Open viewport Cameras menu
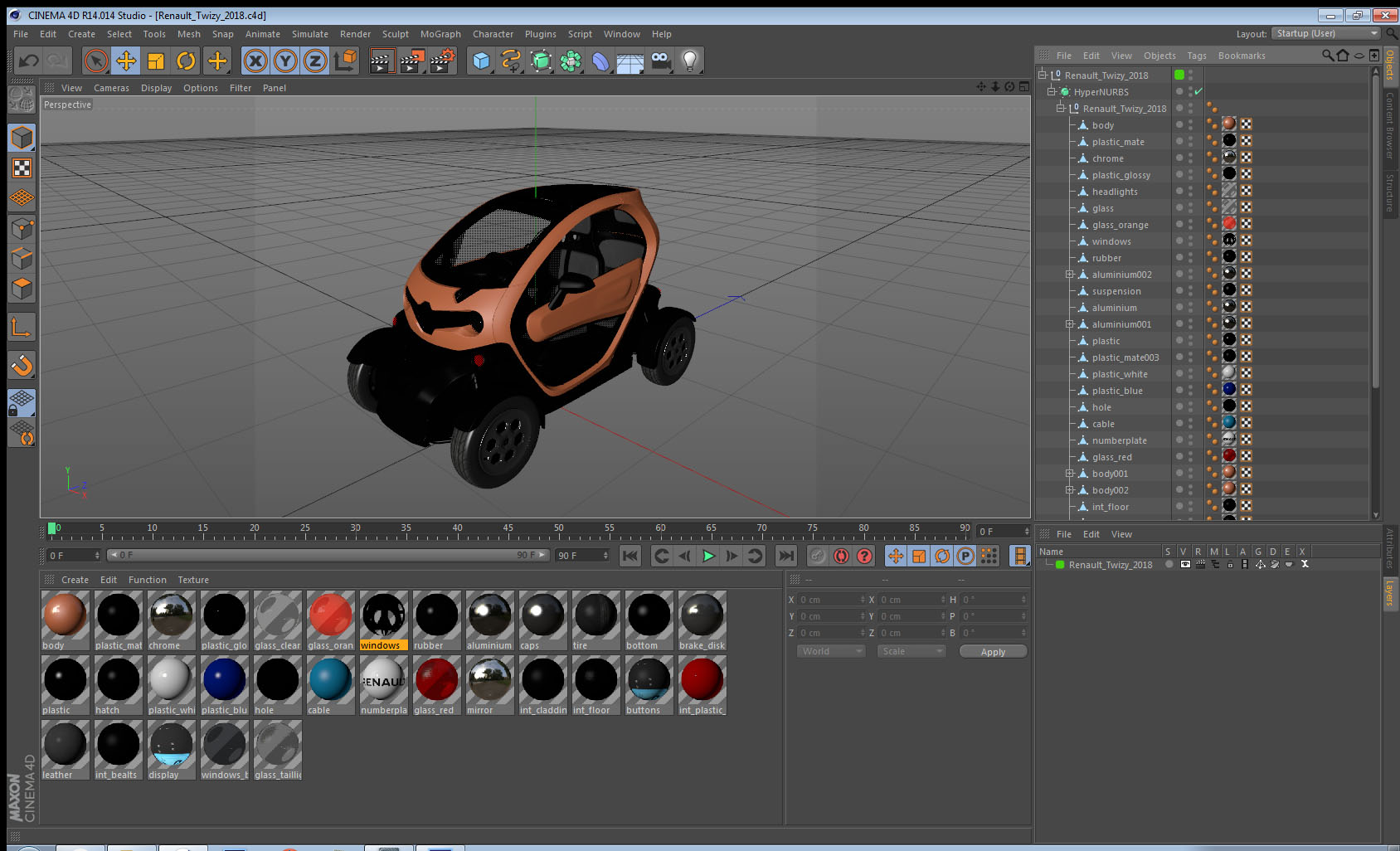The width and height of the screenshot is (1400, 851). click(x=111, y=88)
